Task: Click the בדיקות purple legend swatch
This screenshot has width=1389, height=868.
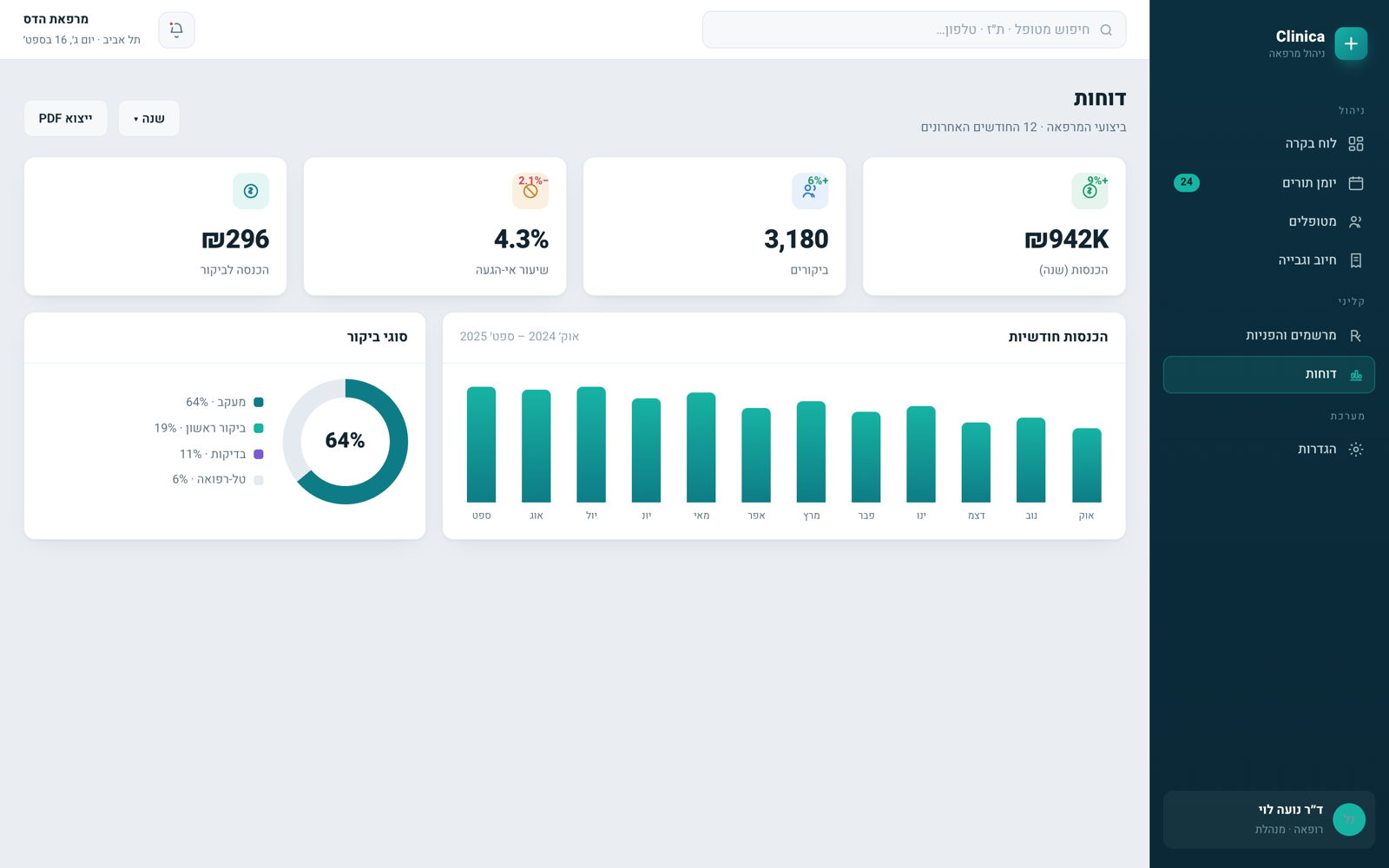Action: 259,454
